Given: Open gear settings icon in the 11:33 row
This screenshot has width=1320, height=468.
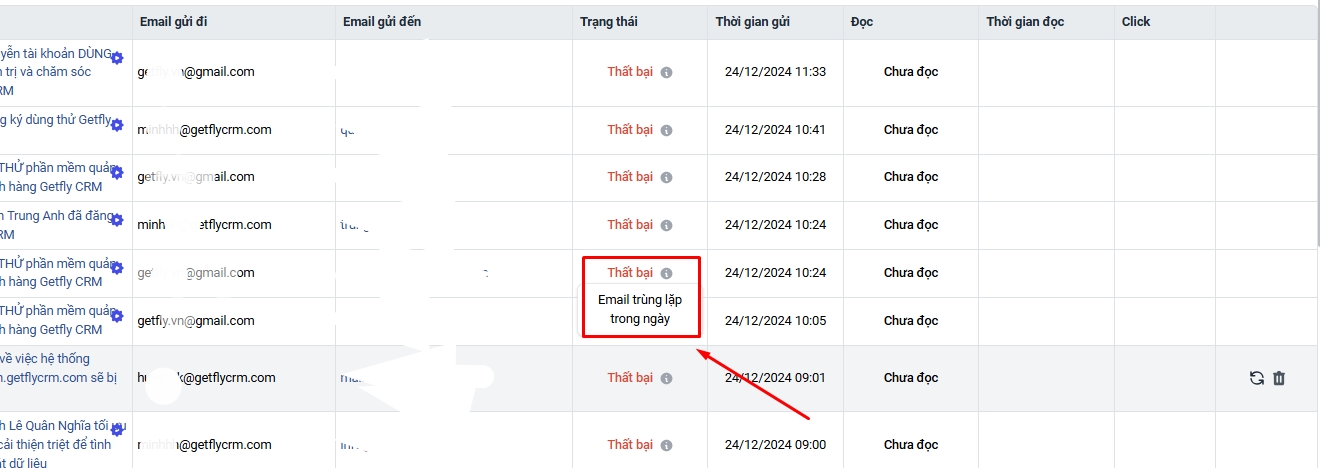Looking at the screenshot, I should click(x=117, y=59).
